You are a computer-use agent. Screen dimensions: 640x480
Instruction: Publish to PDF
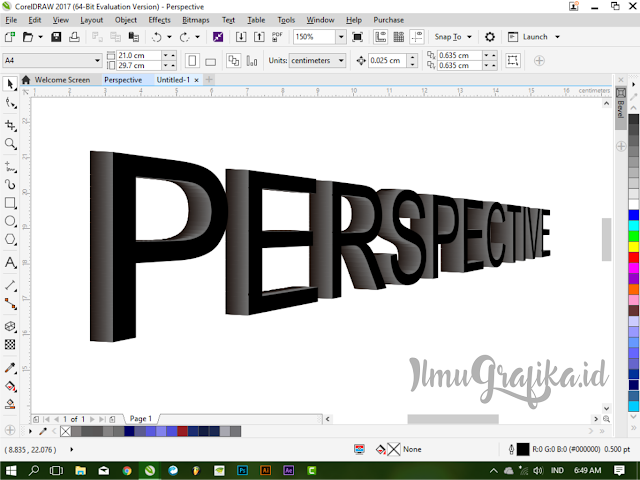(x=277, y=37)
